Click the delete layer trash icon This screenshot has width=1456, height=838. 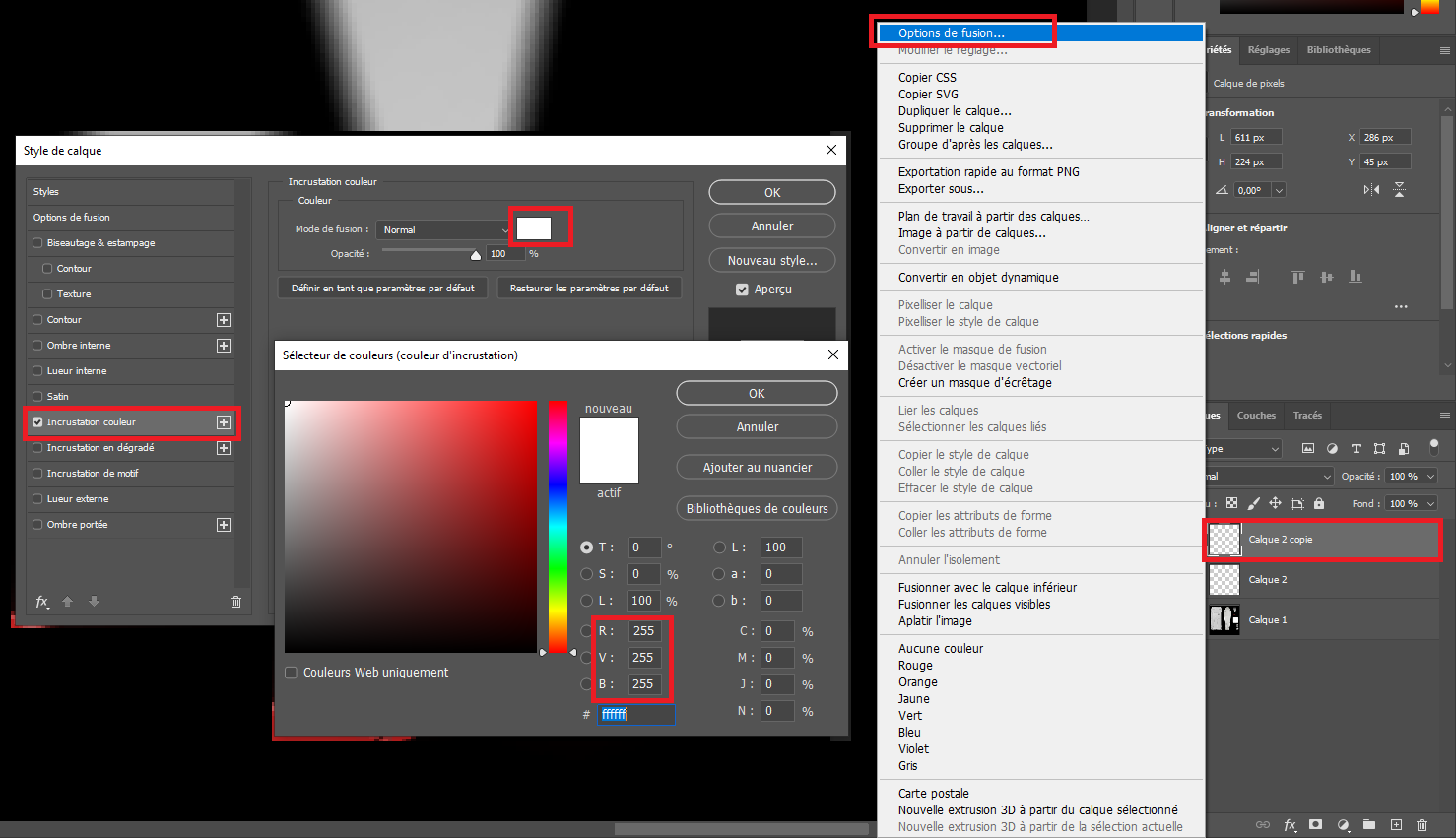pos(1422,825)
